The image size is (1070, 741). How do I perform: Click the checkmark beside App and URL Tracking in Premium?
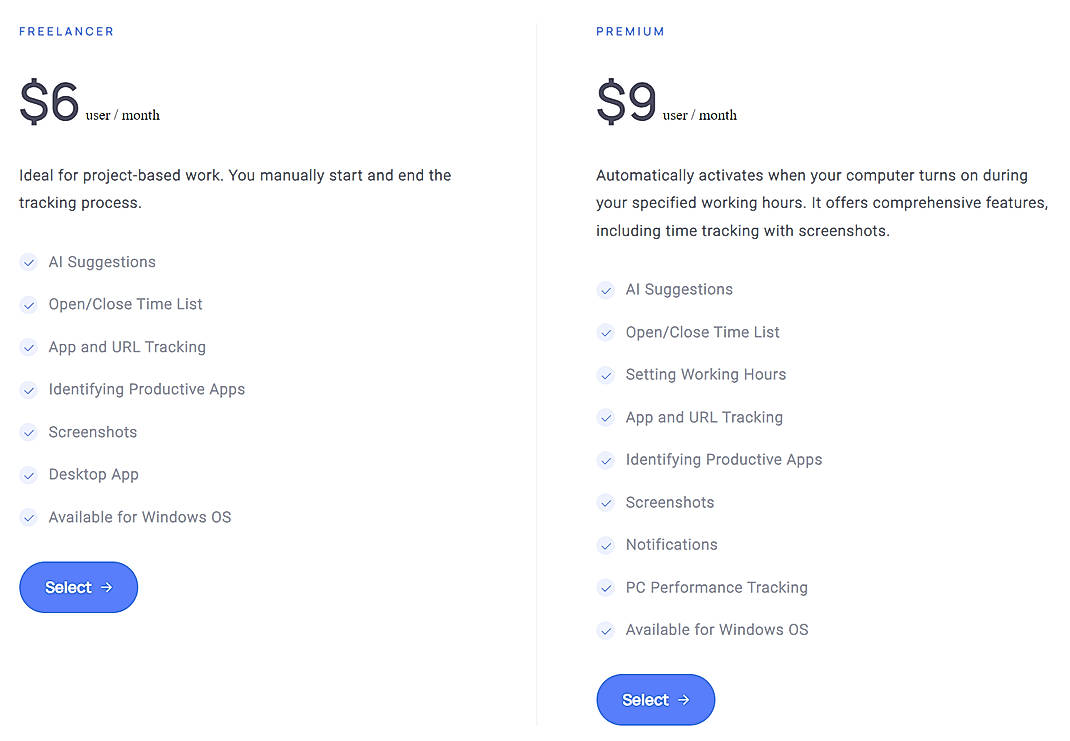(606, 417)
